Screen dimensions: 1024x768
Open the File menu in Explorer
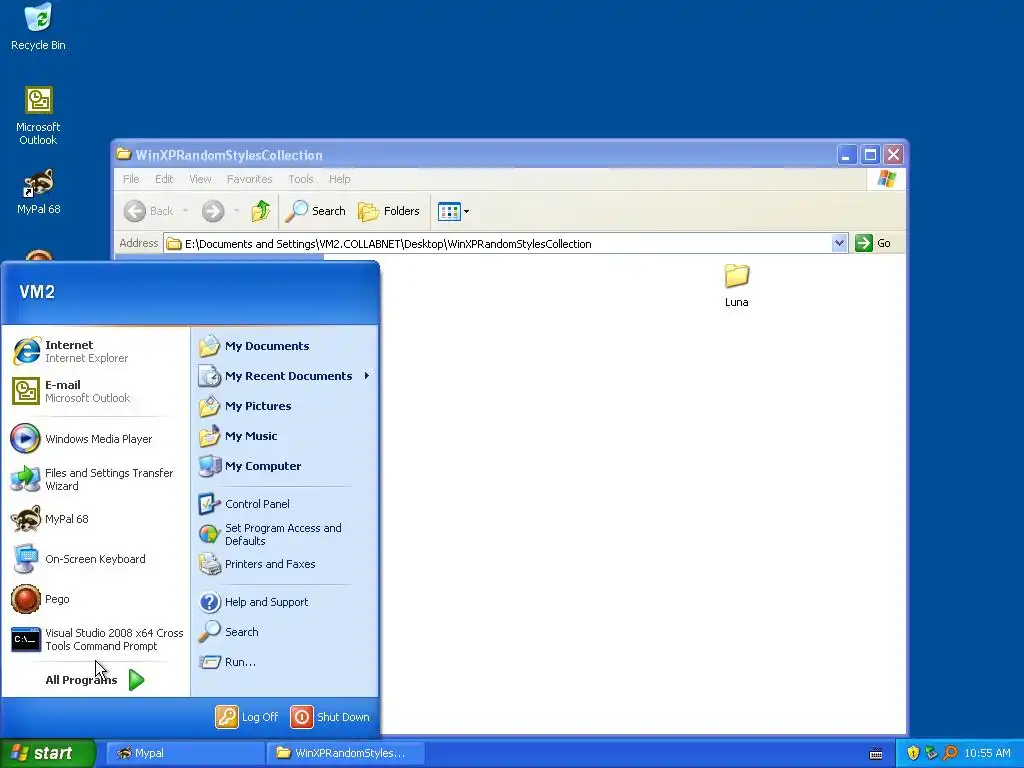[x=131, y=179]
